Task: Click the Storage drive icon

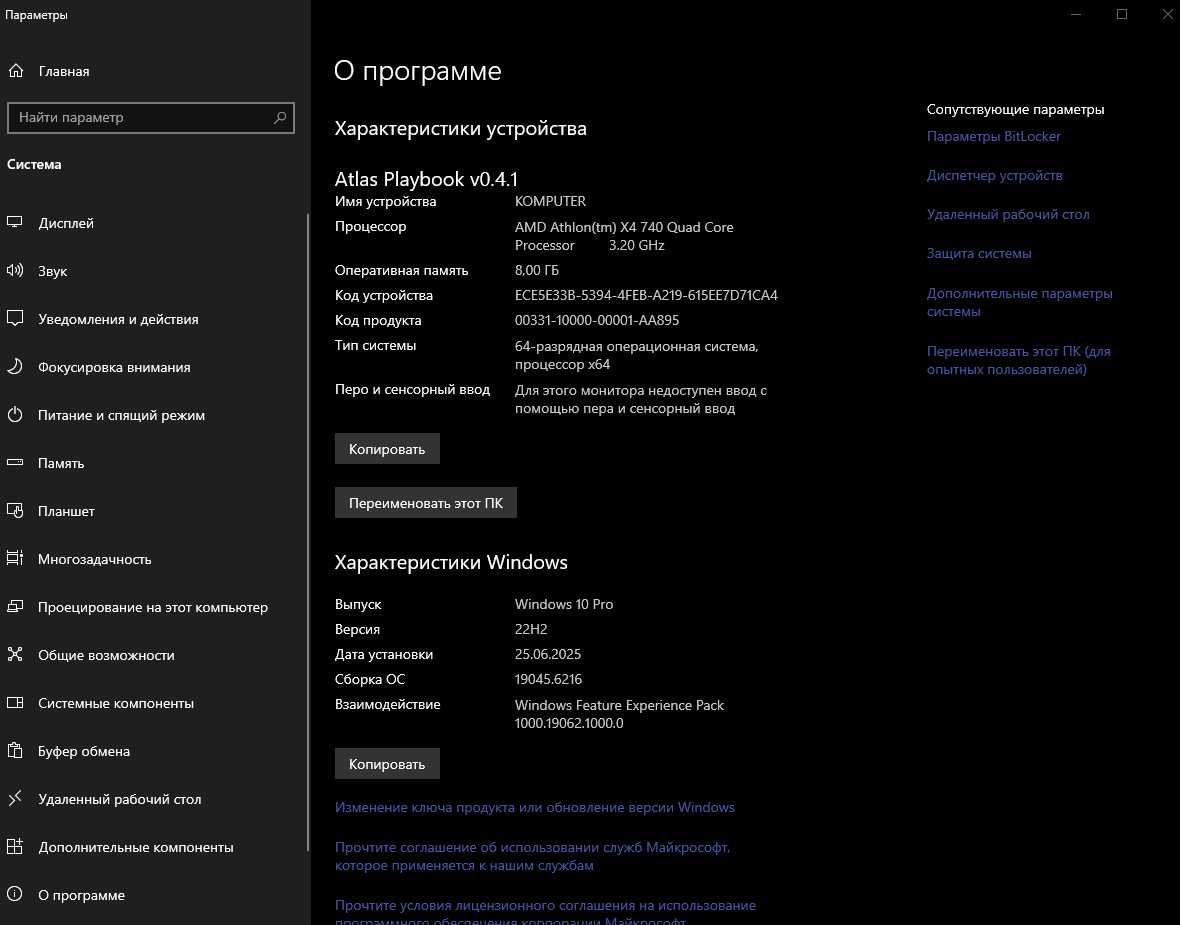Action: coord(15,463)
